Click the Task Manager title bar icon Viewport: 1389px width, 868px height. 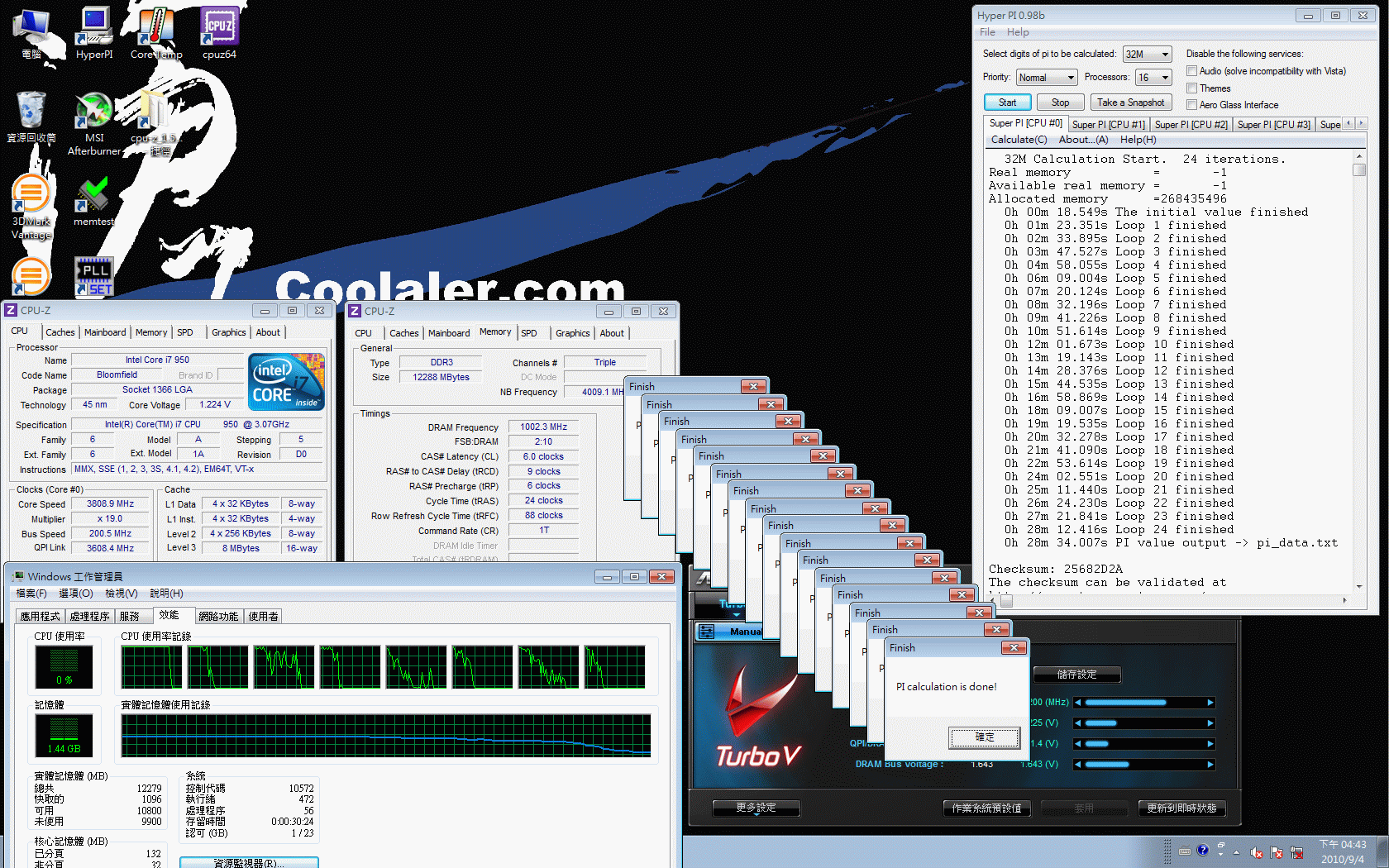point(17,576)
